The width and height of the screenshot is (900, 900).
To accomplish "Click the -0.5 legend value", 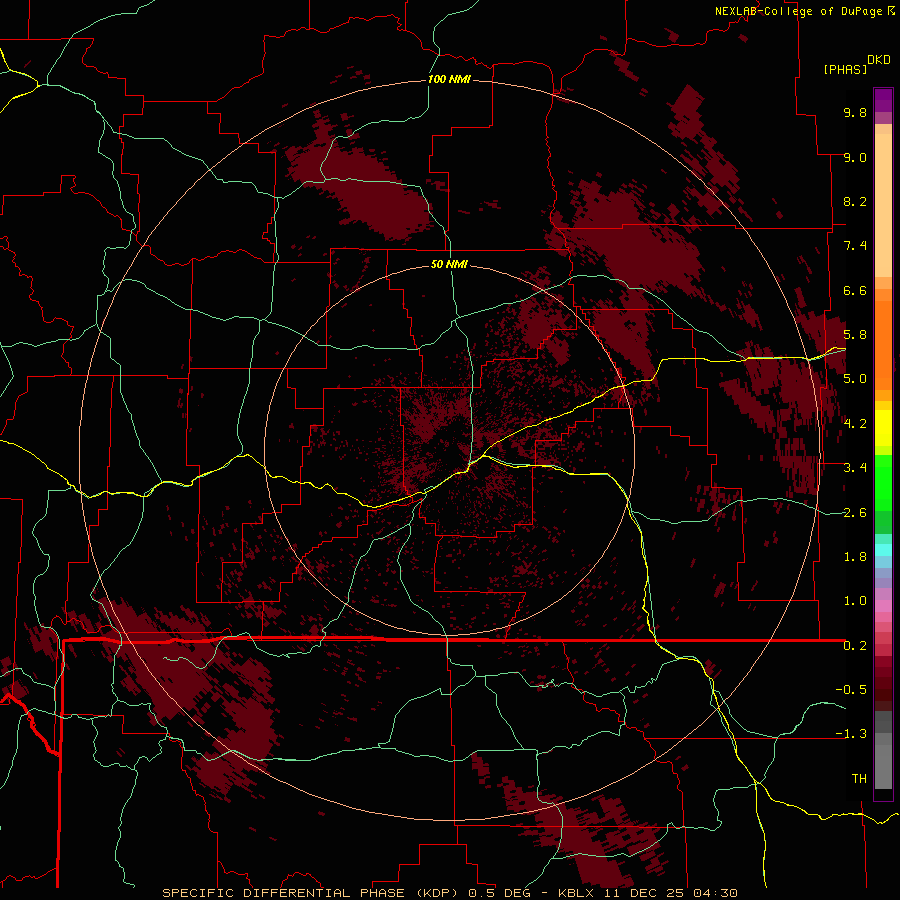I will (851, 690).
